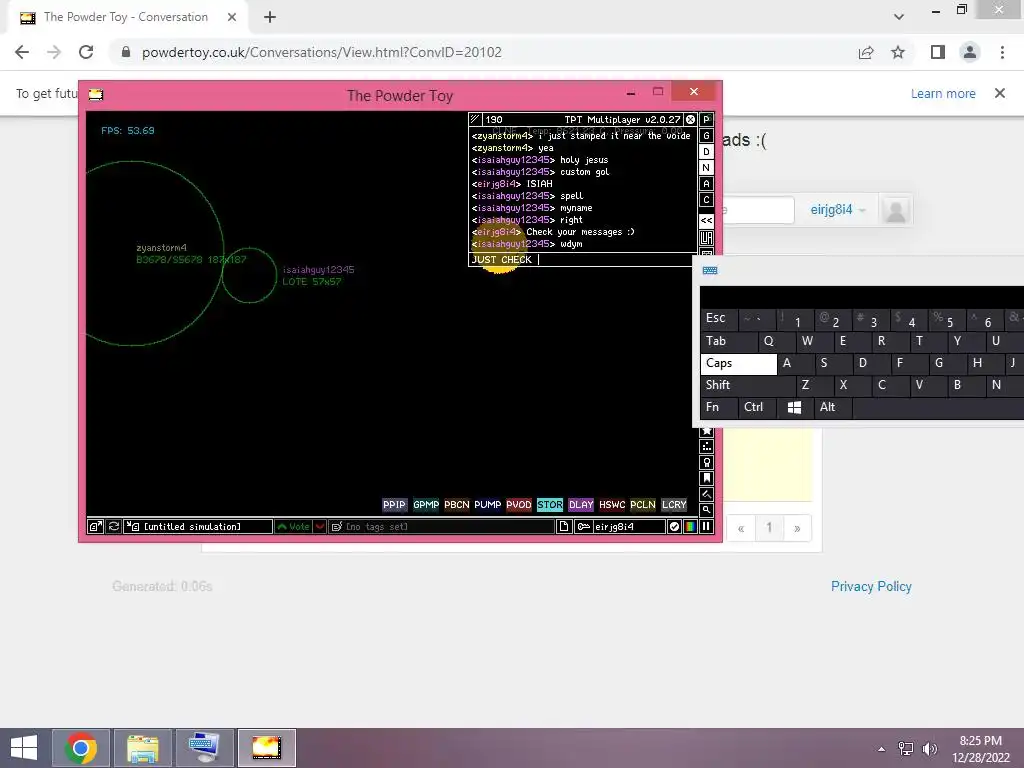Select the GPMP element
1024x768 pixels.
pyautogui.click(x=426, y=505)
